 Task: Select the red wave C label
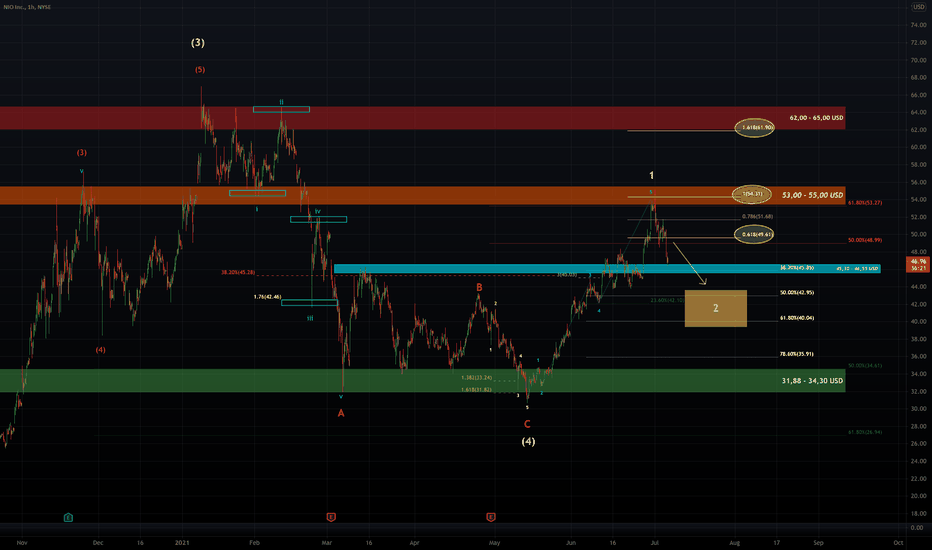click(x=527, y=424)
